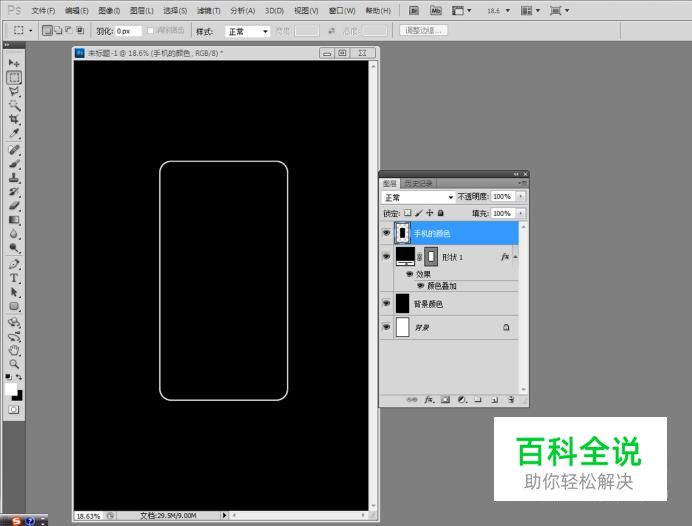Launch Bridge from the application bar
The width and height of the screenshot is (692, 526).
tap(414, 11)
